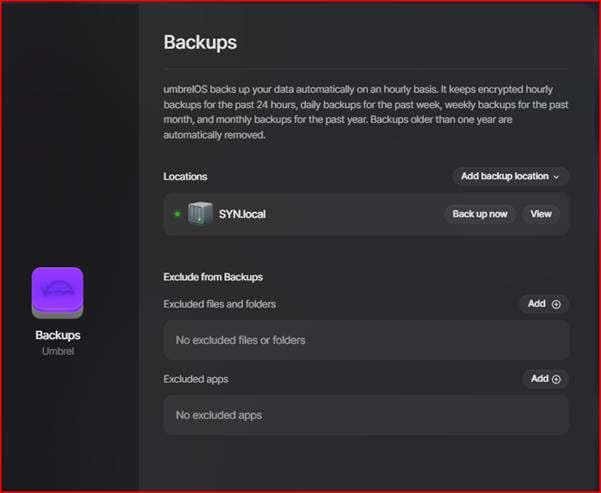601x493 pixels.
Task: Click the No excluded files or folders box
Action: [366, 340]
